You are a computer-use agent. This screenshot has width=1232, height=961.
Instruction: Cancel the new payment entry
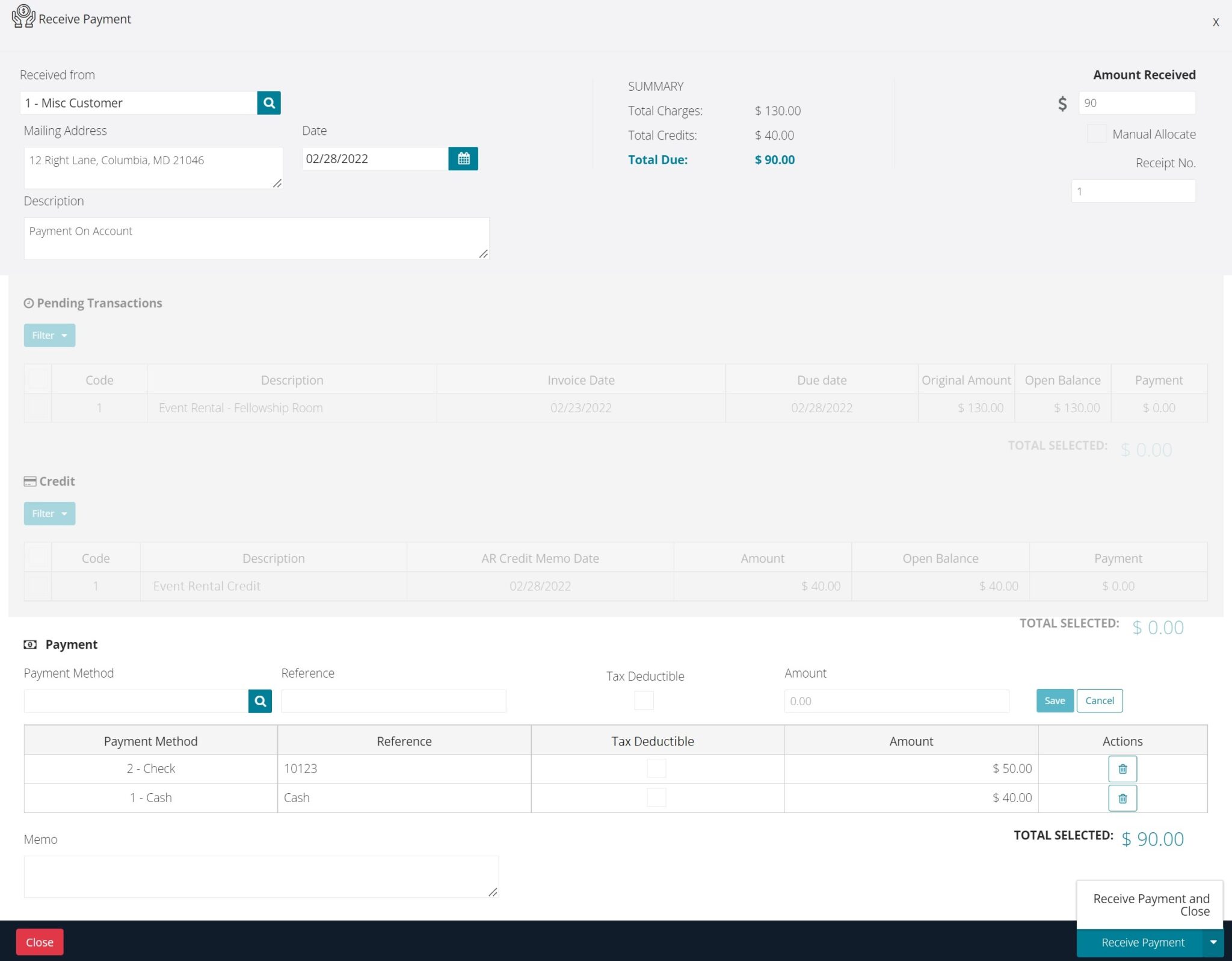1099,700
